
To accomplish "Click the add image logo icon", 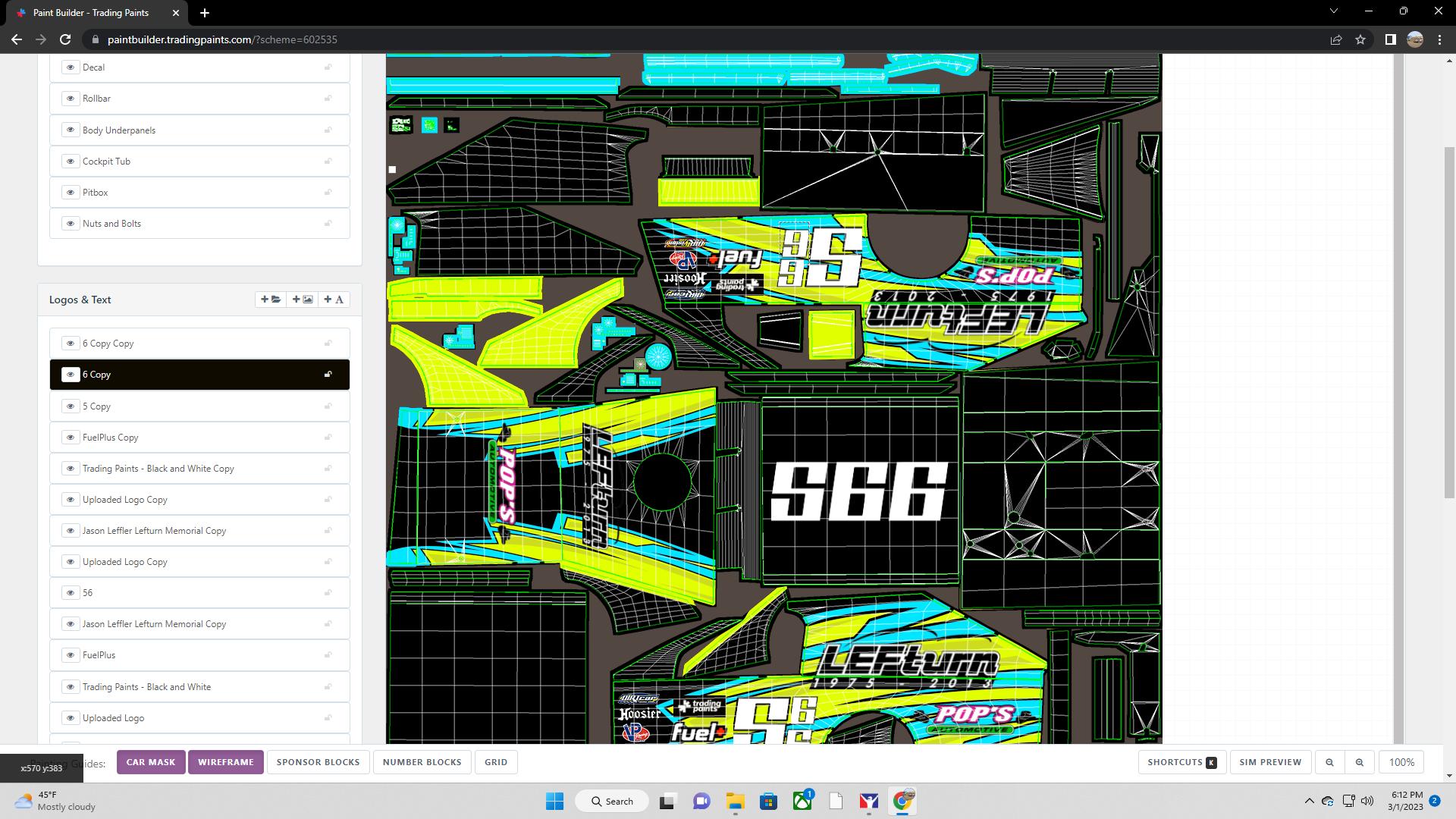I will 302,300.
